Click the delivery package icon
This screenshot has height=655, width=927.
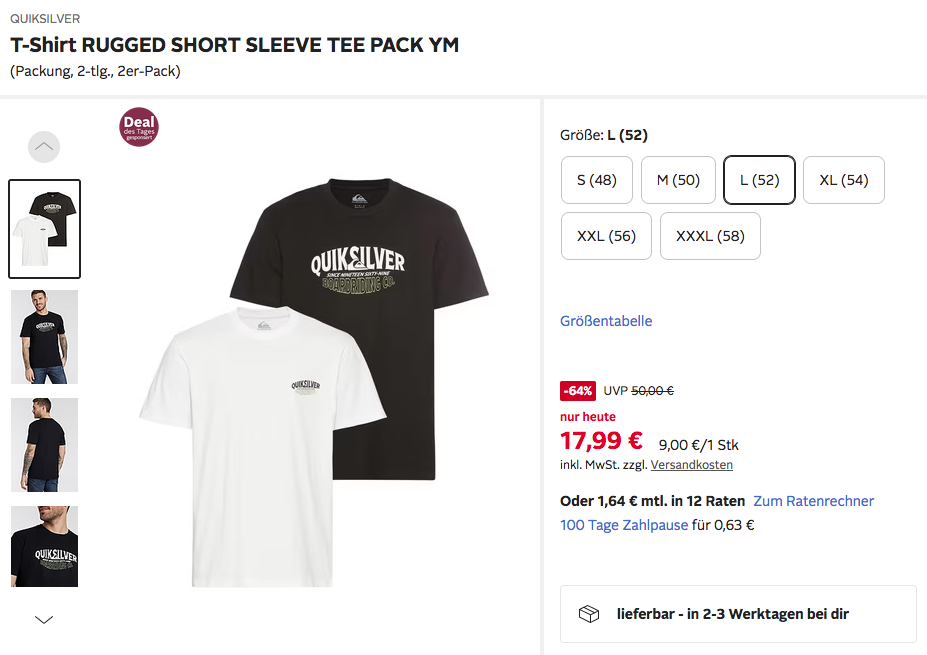(589, 614)
